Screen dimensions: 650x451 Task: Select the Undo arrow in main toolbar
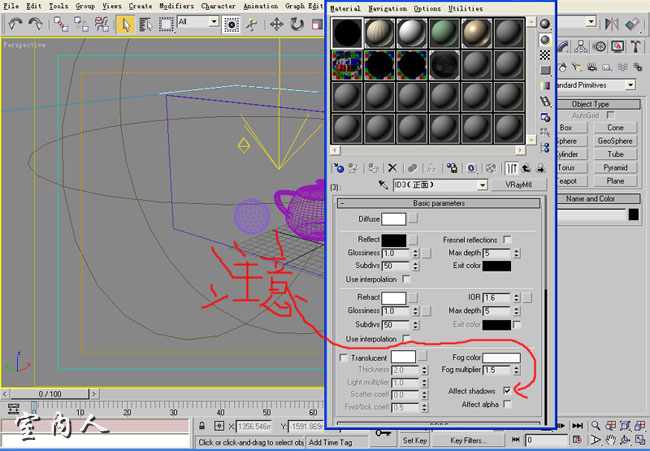(x=15, y=24)
